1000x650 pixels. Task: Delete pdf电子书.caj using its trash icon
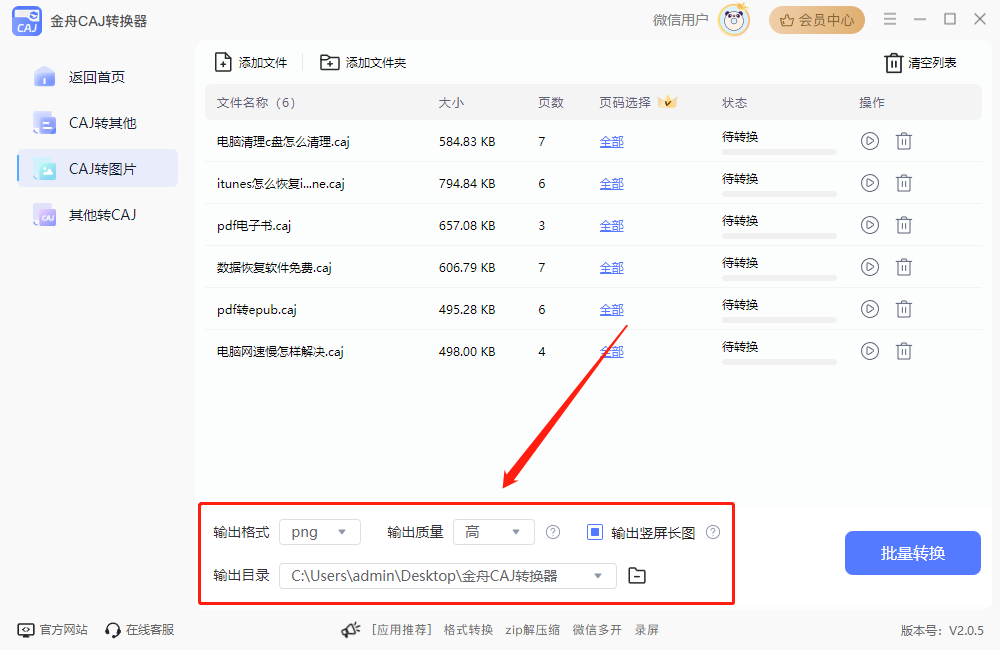tap(903, 225)
